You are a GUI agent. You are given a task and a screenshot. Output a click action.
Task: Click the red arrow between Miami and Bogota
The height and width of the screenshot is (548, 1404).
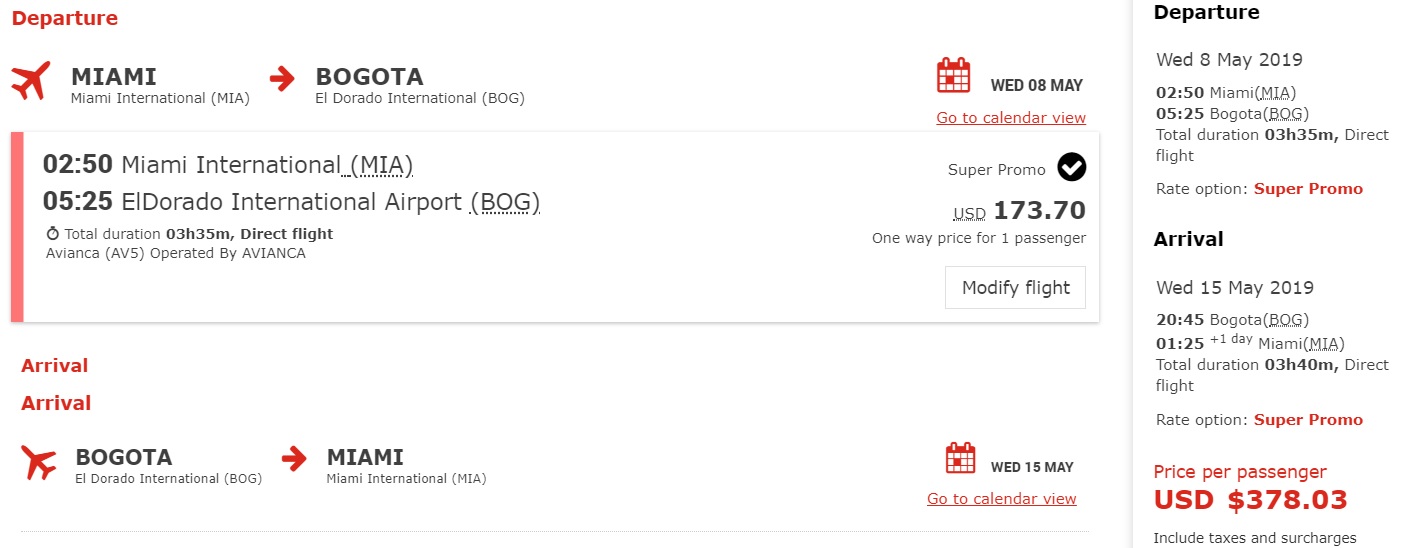click(x=282, y=78)
